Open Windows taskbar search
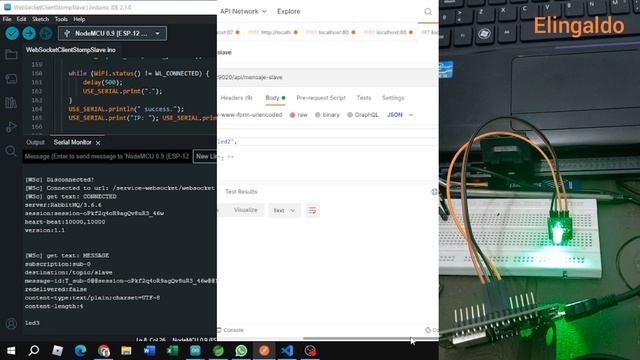The height and width of the screenshot is (360, 640). click(x=34, y=351)
